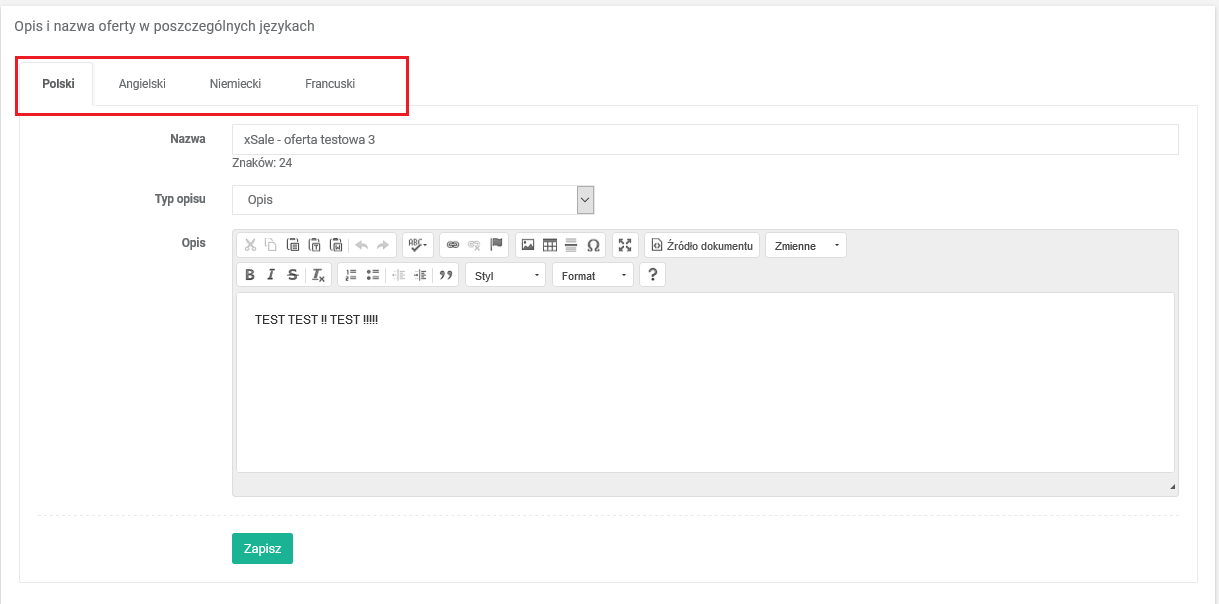1219x604 pixels.
Task: Open the Niemiecki language tab
Action: (235, 84)
